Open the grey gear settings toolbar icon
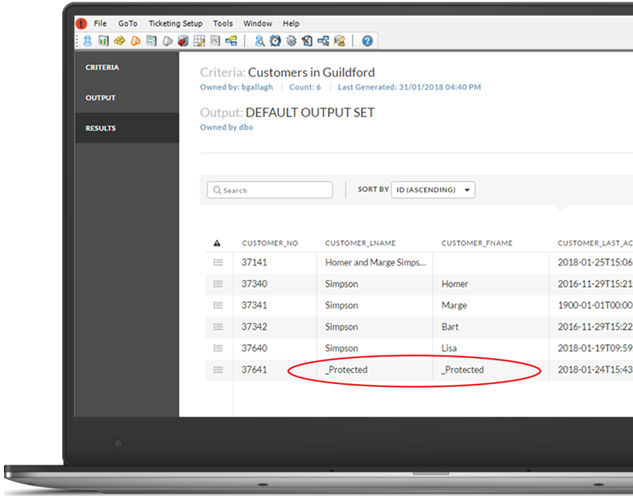 tap(291, 41)
